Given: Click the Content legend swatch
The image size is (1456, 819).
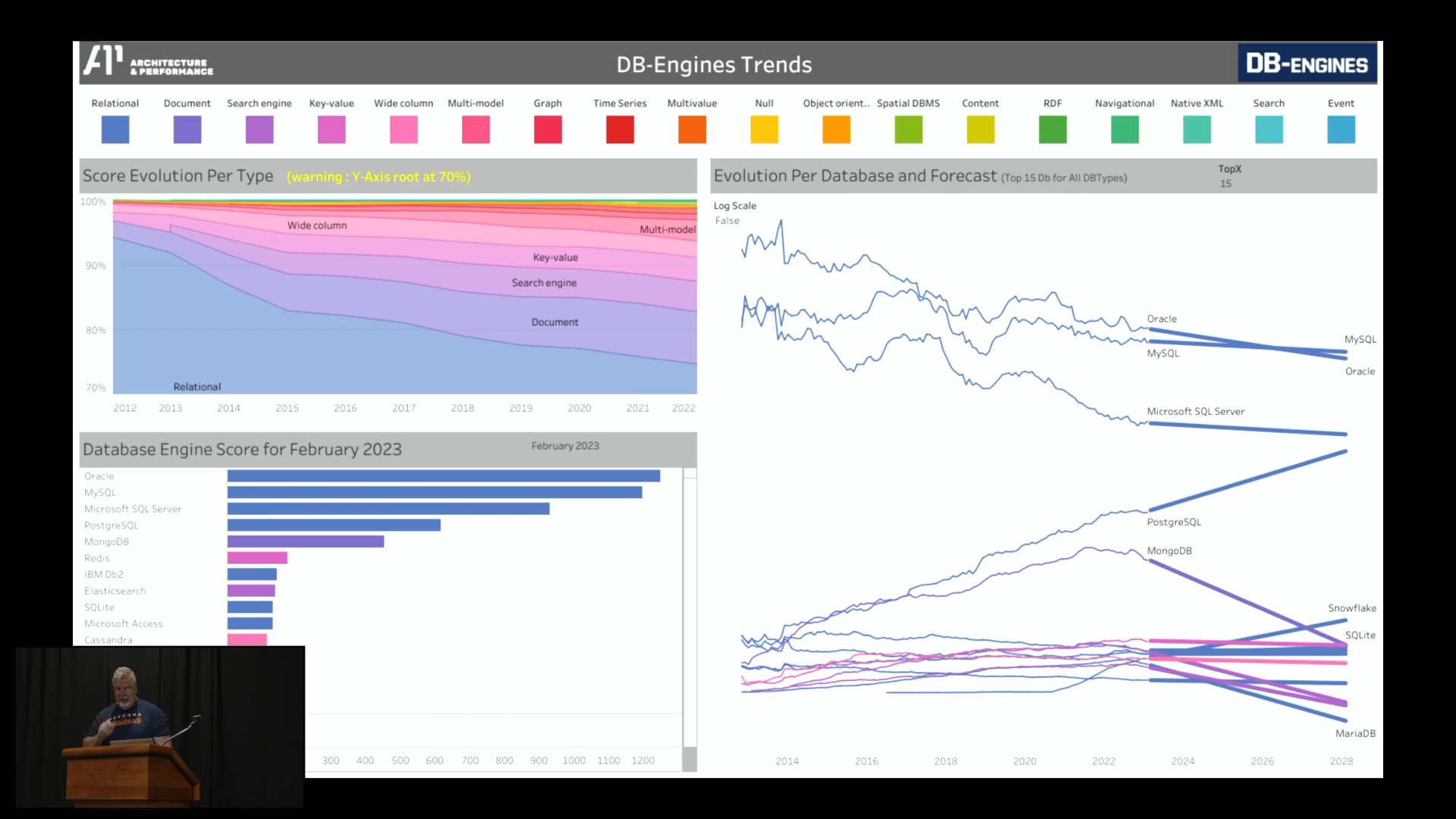Looking at the screenshot, I should pyautogui.click(x=981, y=130).
